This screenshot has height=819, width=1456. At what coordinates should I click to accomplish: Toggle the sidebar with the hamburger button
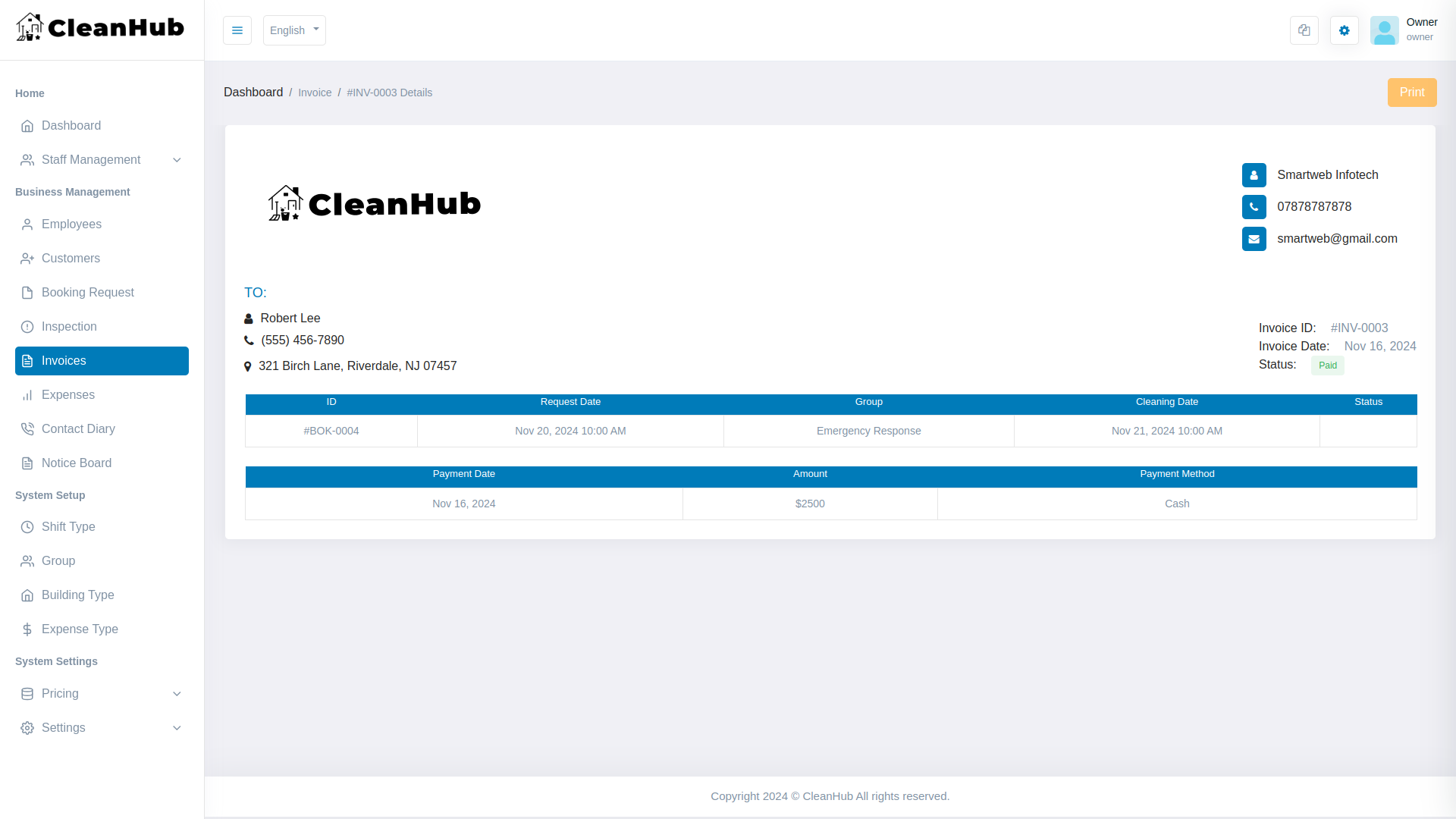[x=237, y=30]
